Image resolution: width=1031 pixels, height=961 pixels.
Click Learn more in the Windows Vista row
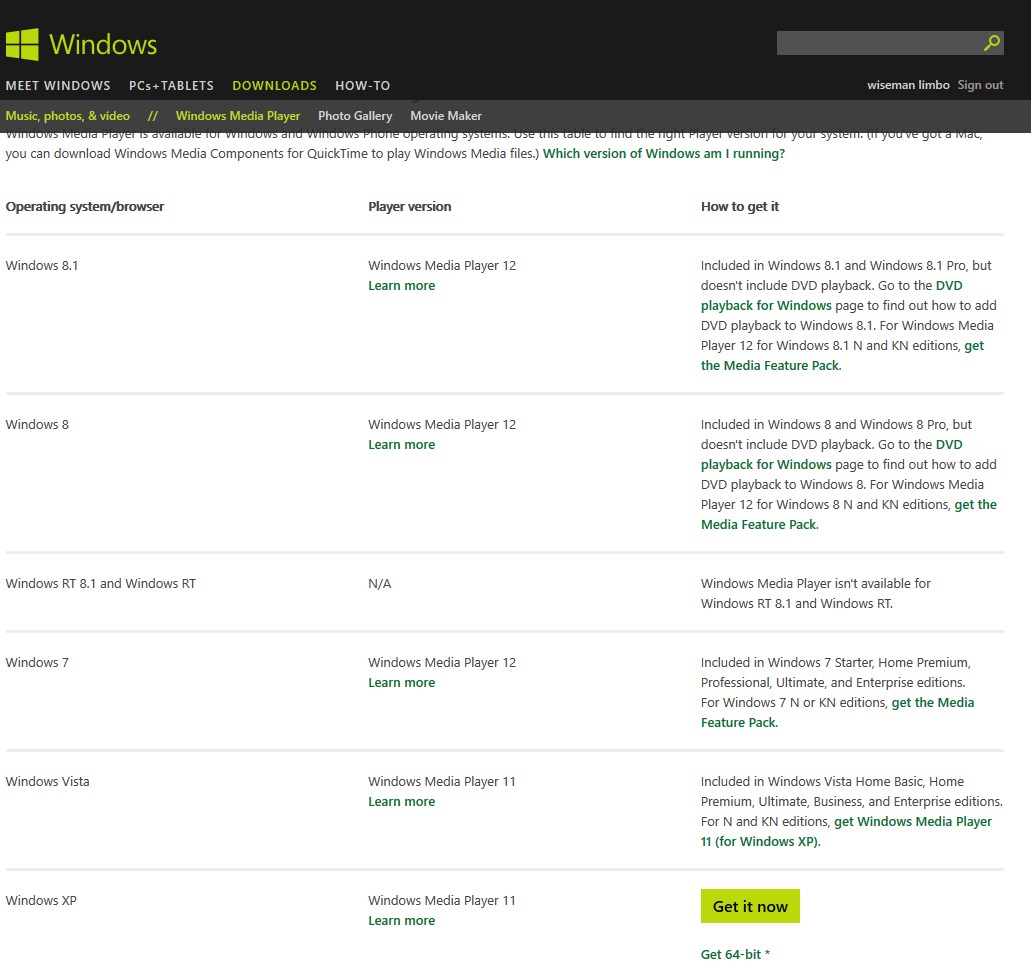click(401, 801)
